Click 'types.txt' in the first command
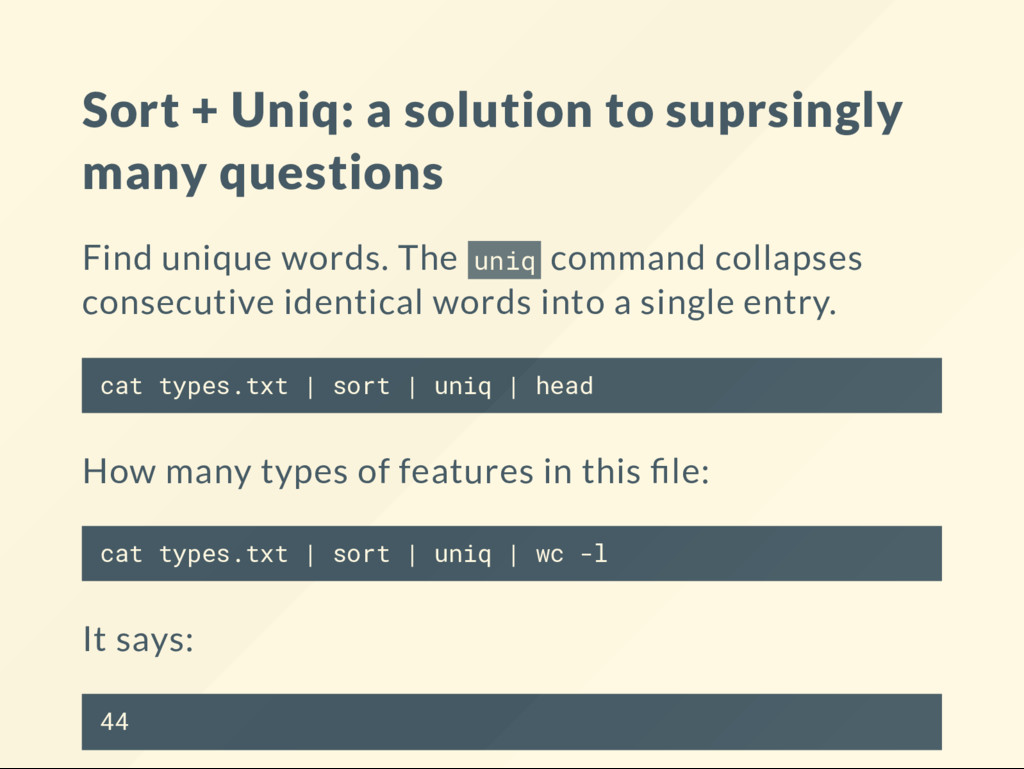The image size is (1024, 769). [x=223, y=386]
